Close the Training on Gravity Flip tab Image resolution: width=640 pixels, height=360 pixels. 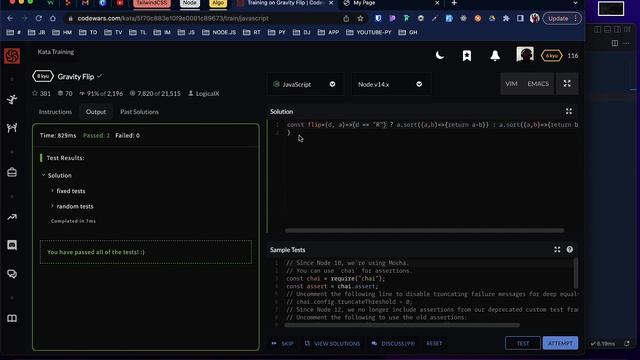click(x=331, y=3)
